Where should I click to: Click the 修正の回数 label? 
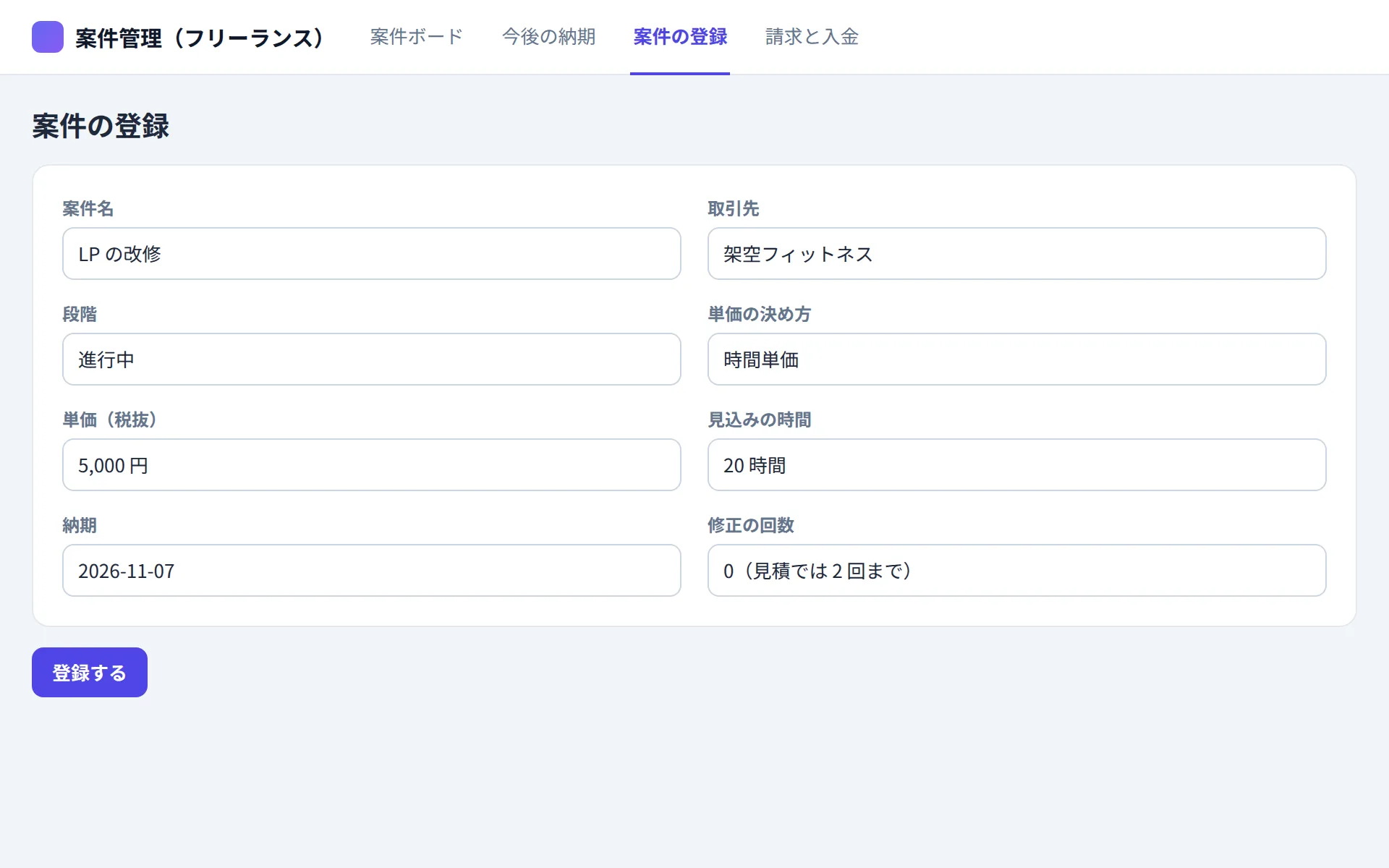[x=751, y=526]
